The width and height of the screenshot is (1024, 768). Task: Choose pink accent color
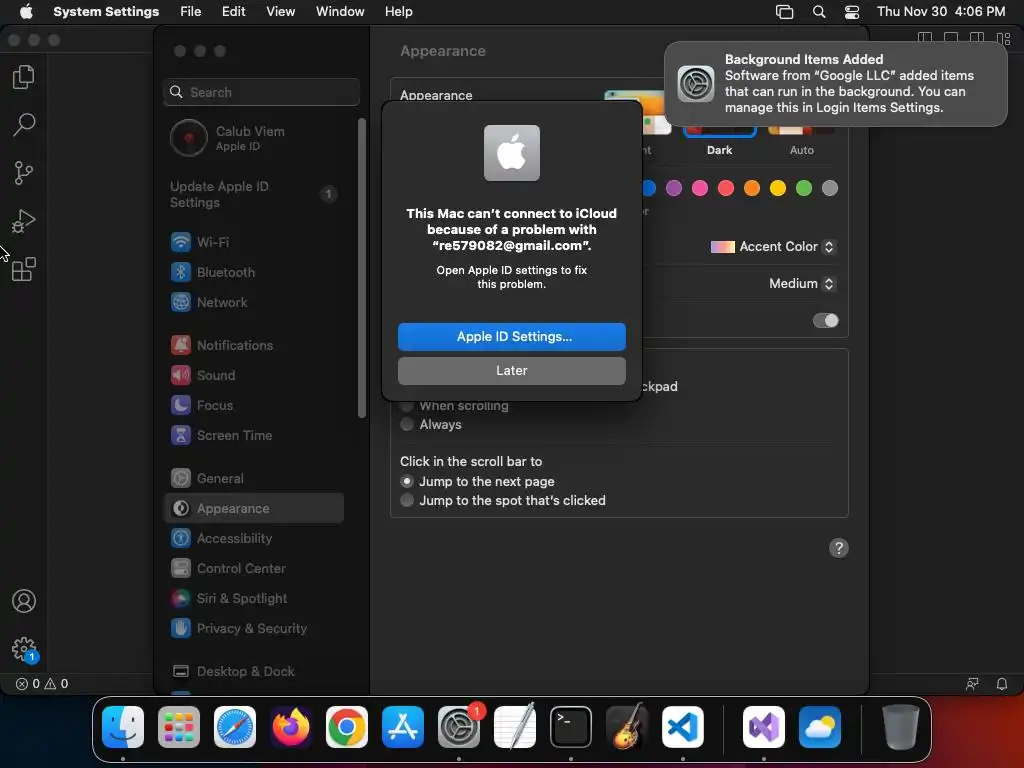click(699, 189)
